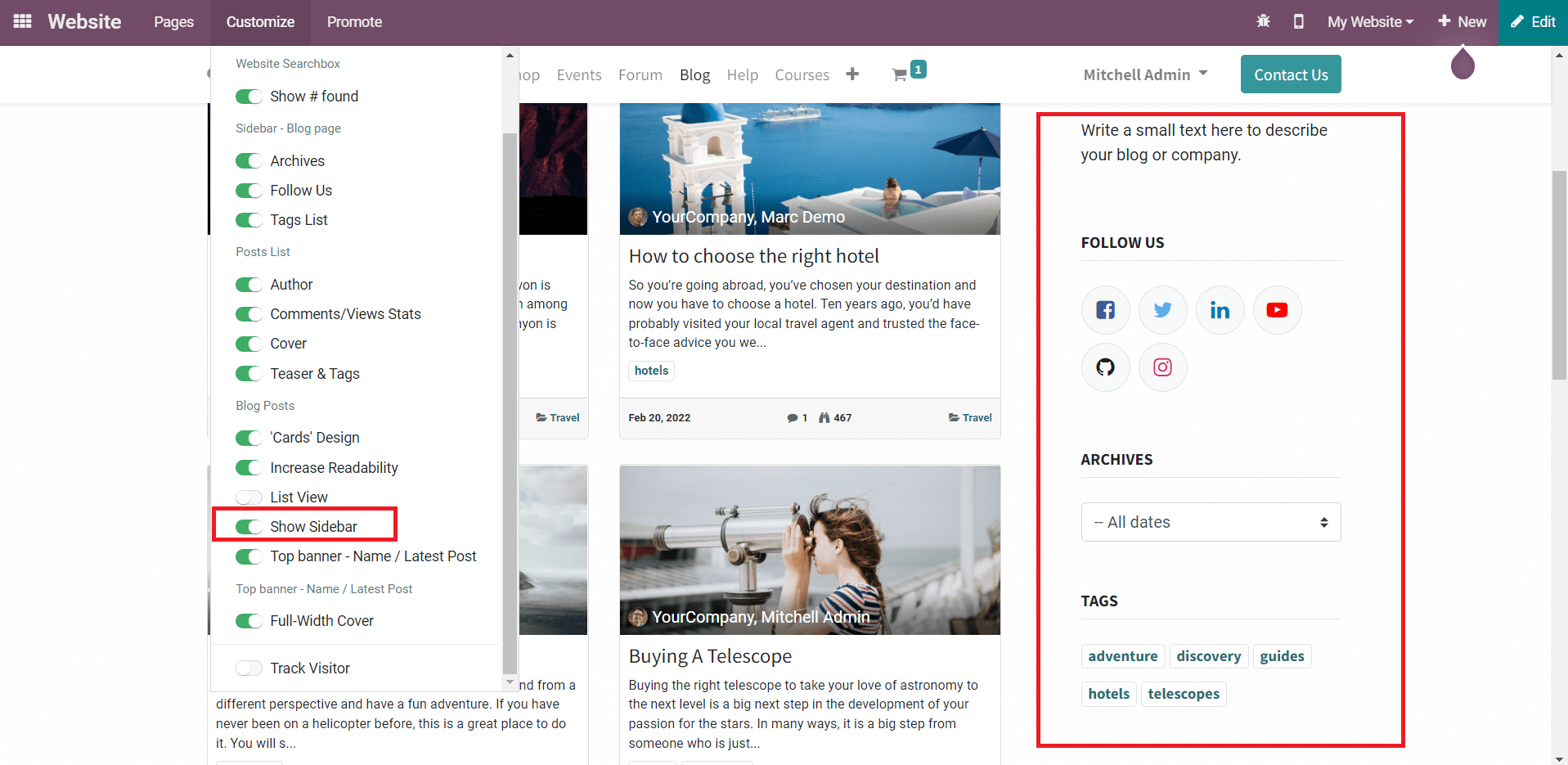1568x765 pixels.
Task: Click the plus icon in site menu
Action: click(x=852, y=74)
